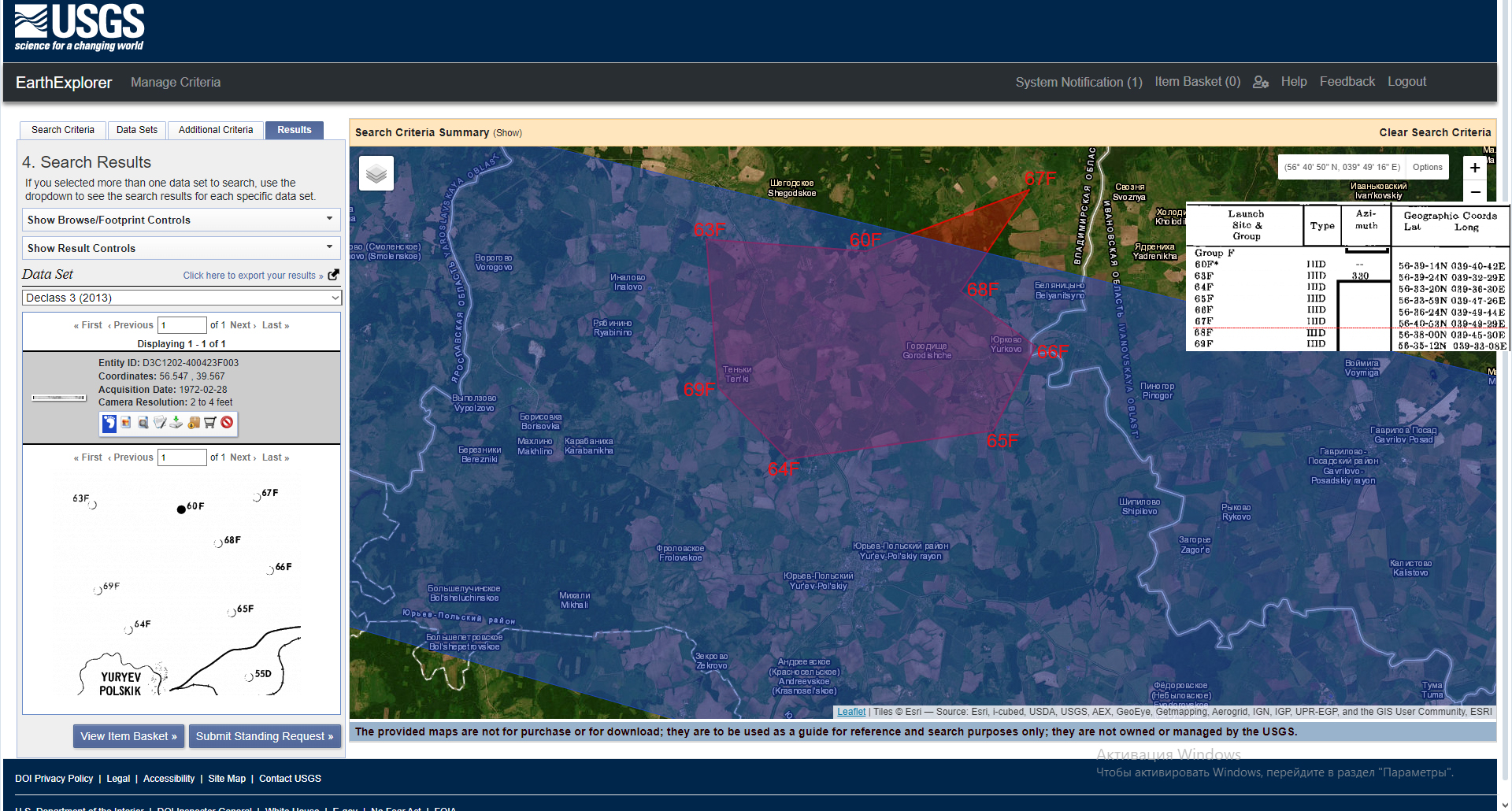
Task: Click the result browse thumbnail image
Action: (x=59, y=398)
